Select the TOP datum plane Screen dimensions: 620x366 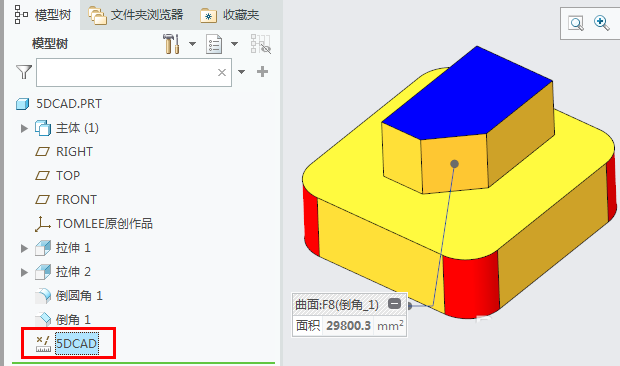click(x=68, y=175)
